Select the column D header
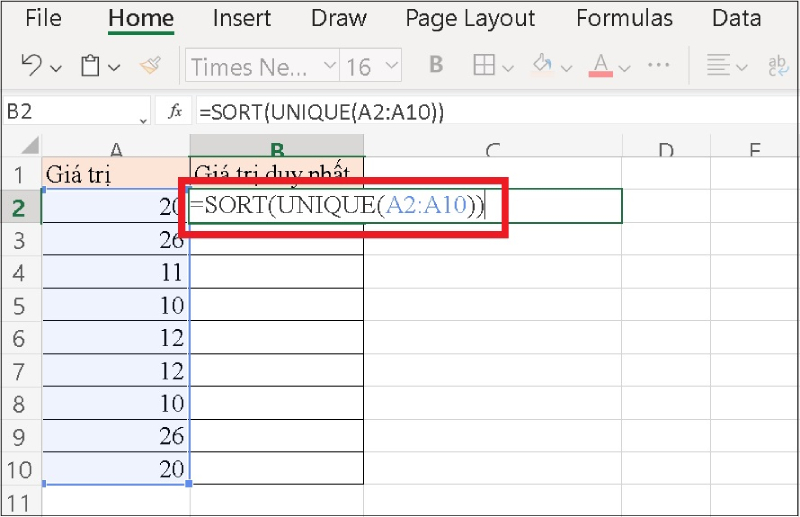Image resolution: width=800 pixels, height=517 pixels. click(x=665, y=149)
